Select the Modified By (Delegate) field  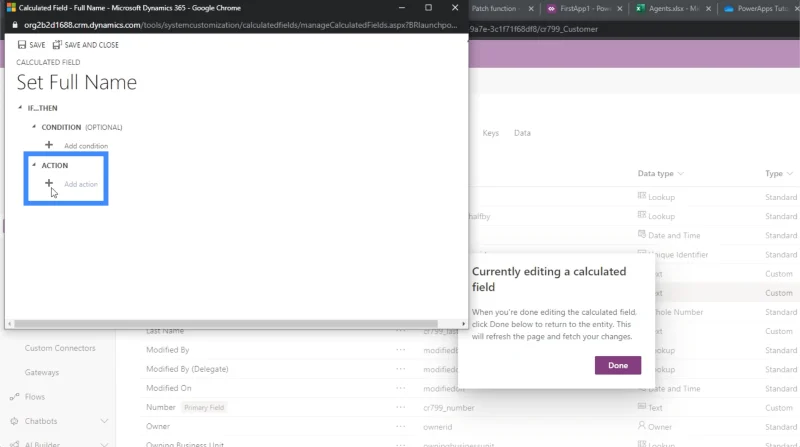point(187,369)
